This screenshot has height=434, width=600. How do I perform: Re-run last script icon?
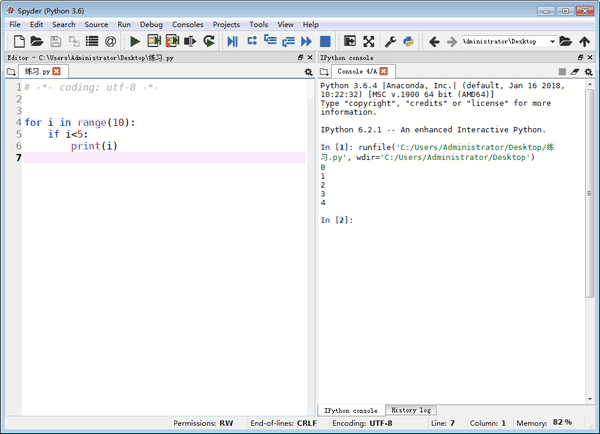(x=209, y=41)
